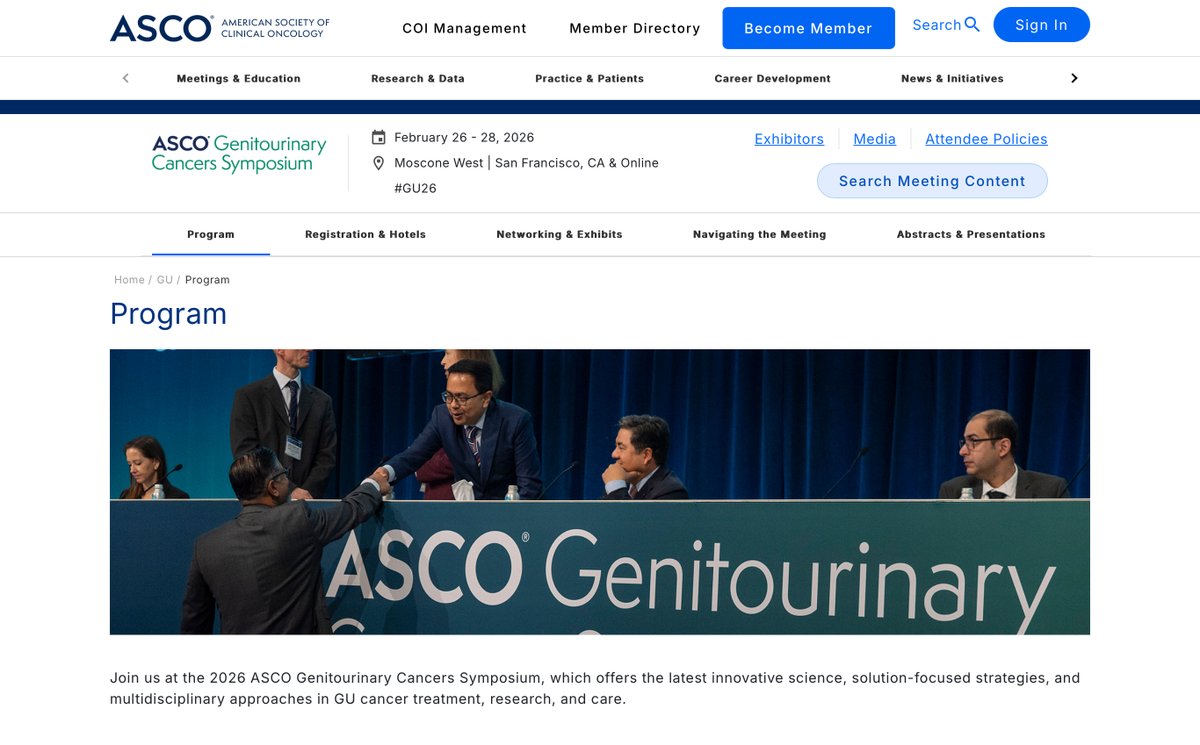Click the symposium banner photo
This screenshot has width=1200, height=745.
click(x=600, y=492)
